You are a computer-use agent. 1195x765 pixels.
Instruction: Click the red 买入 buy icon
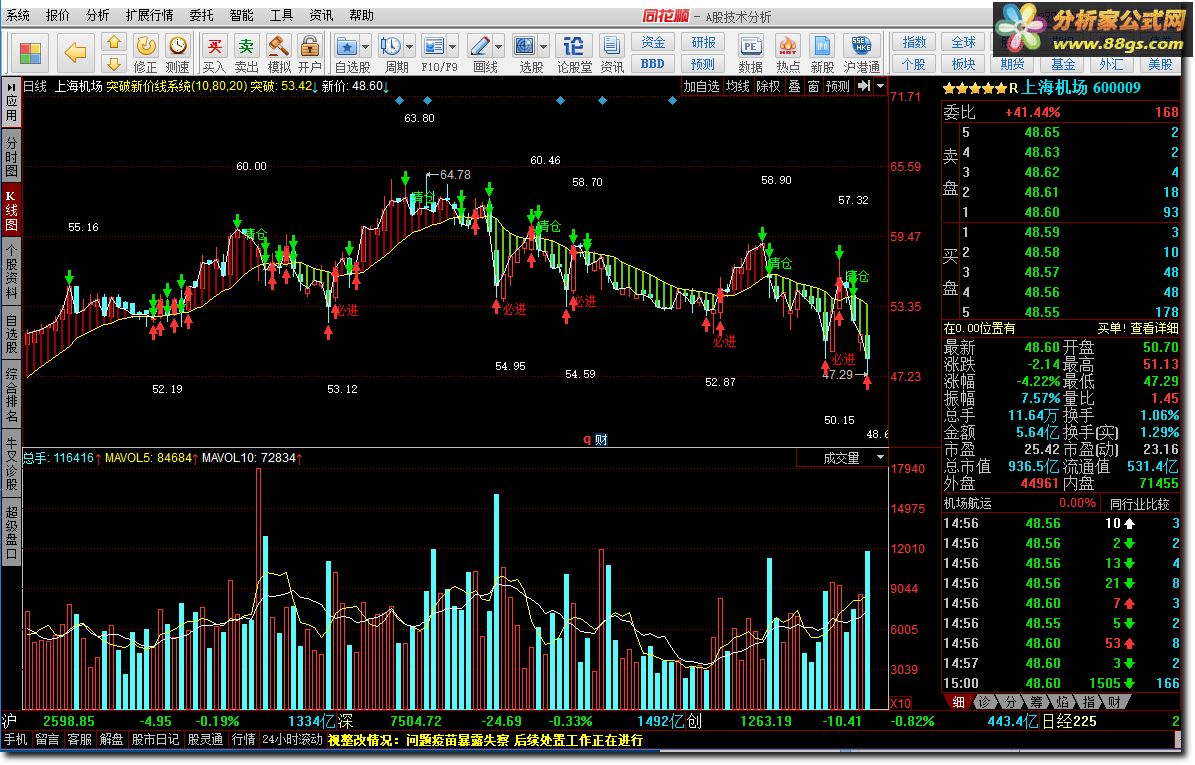click(215, 46)
